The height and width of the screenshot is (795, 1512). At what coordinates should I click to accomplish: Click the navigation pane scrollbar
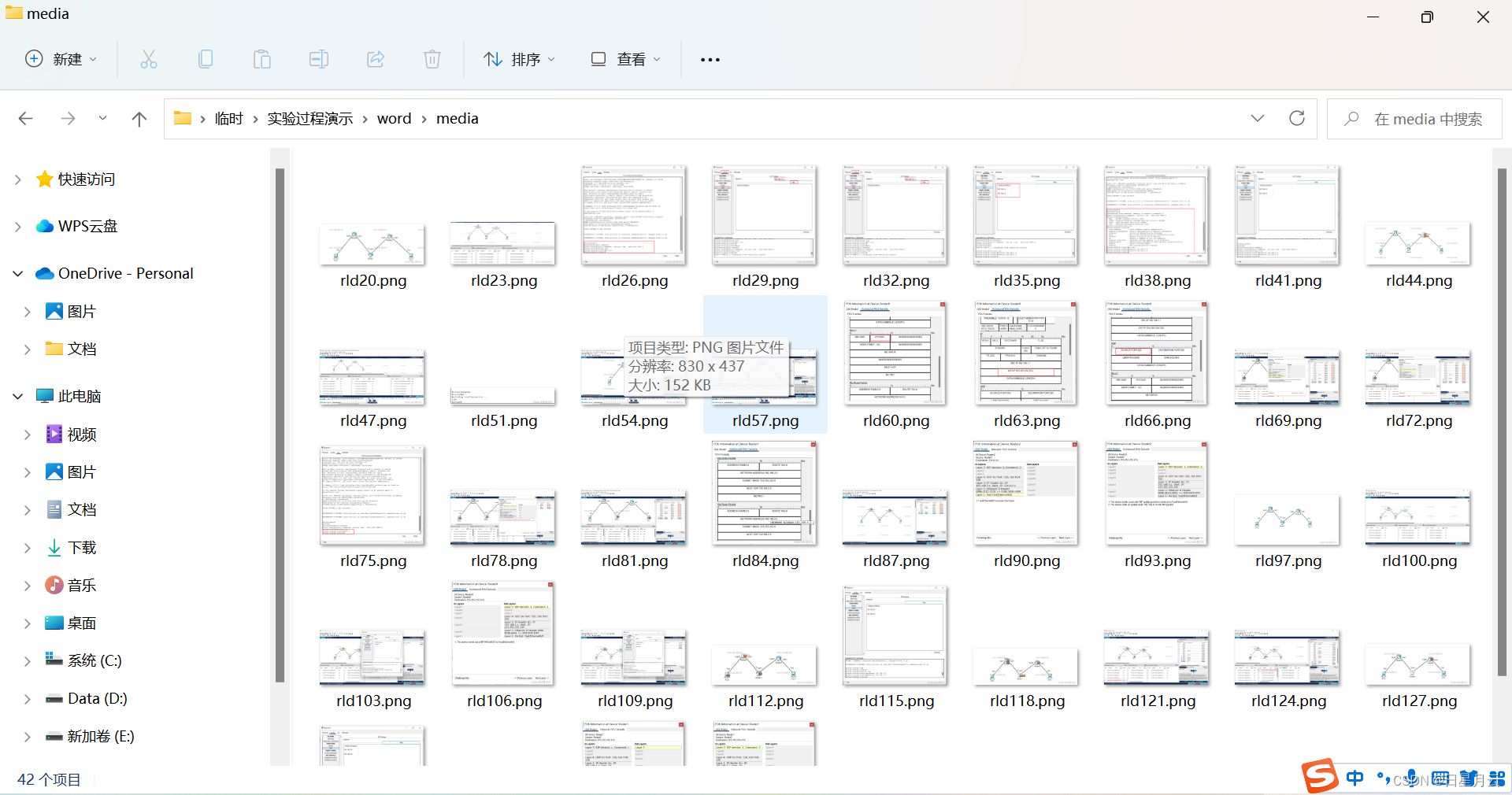tap(280, 425)
